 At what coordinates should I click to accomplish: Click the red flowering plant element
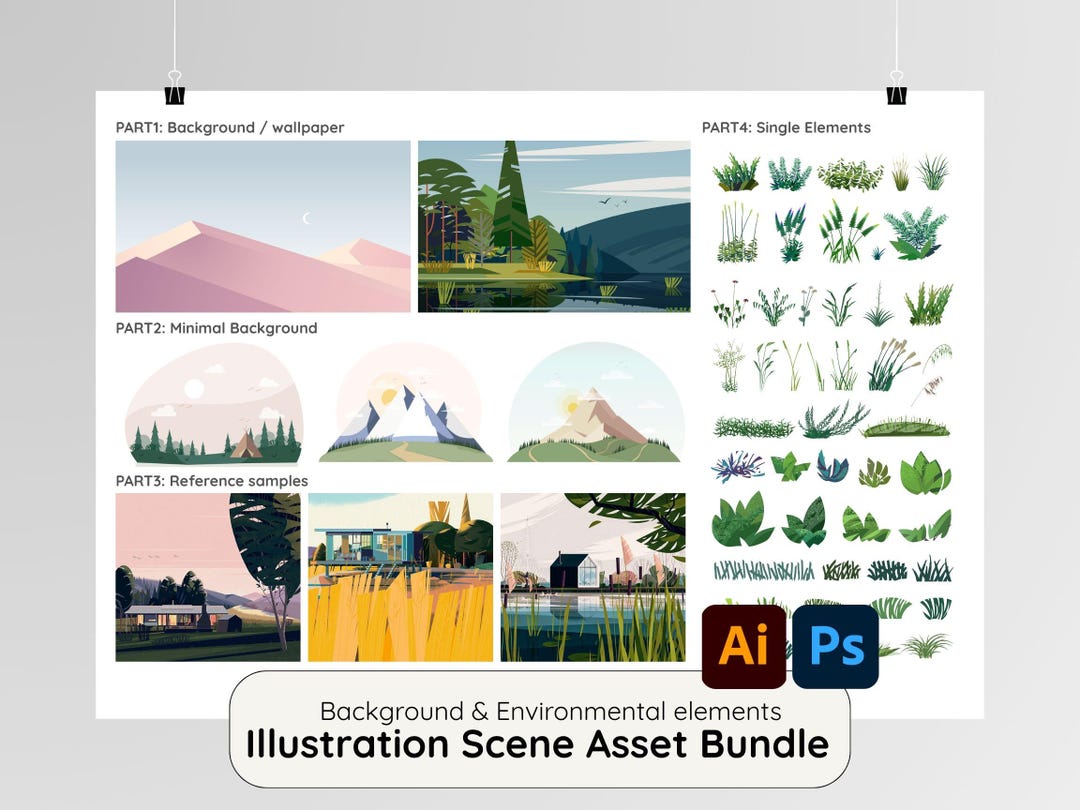coord(730,304)
